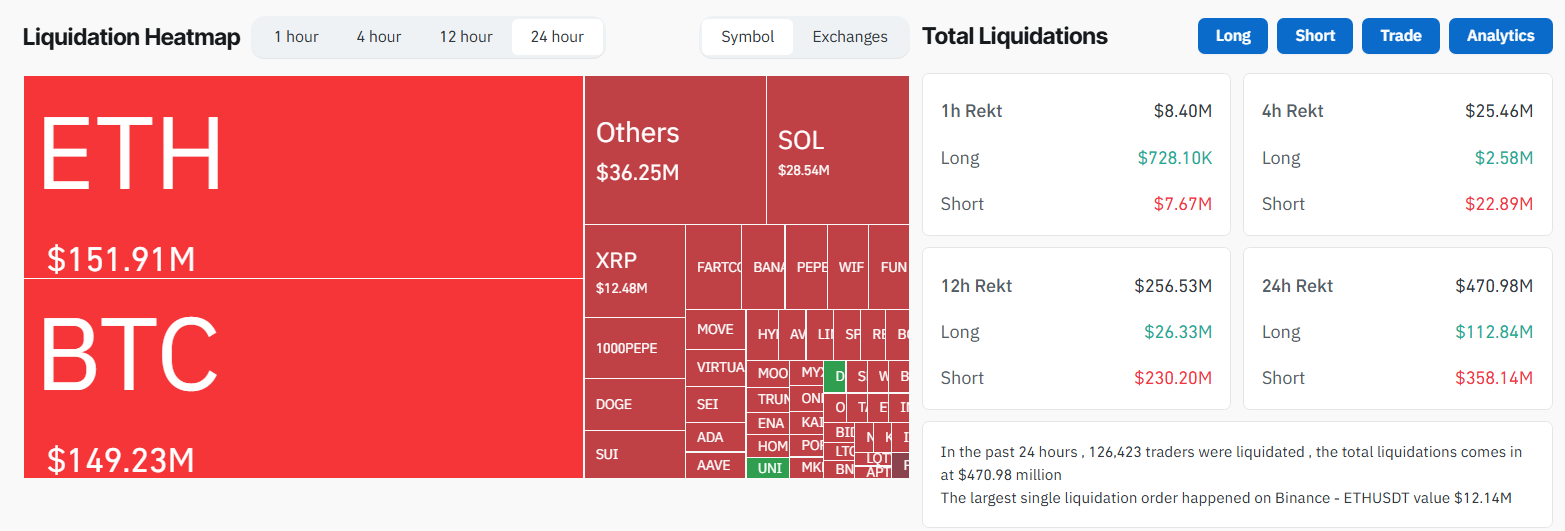Select the 24 hour timeframe tab
The height and width of the screenshot is (531, 1565).
click(x=557, y=37)
